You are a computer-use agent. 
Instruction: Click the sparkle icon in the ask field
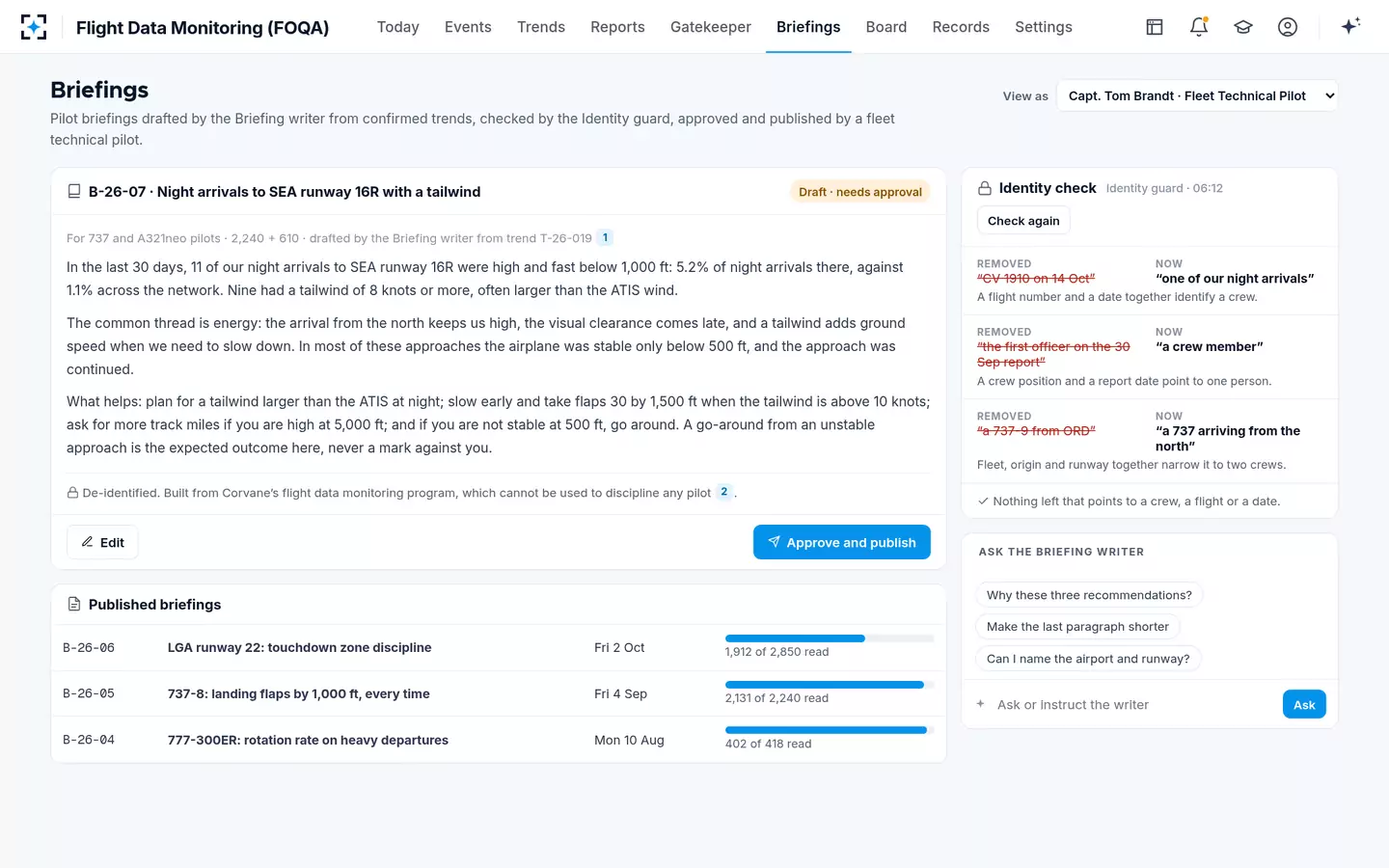click(981, 704)
